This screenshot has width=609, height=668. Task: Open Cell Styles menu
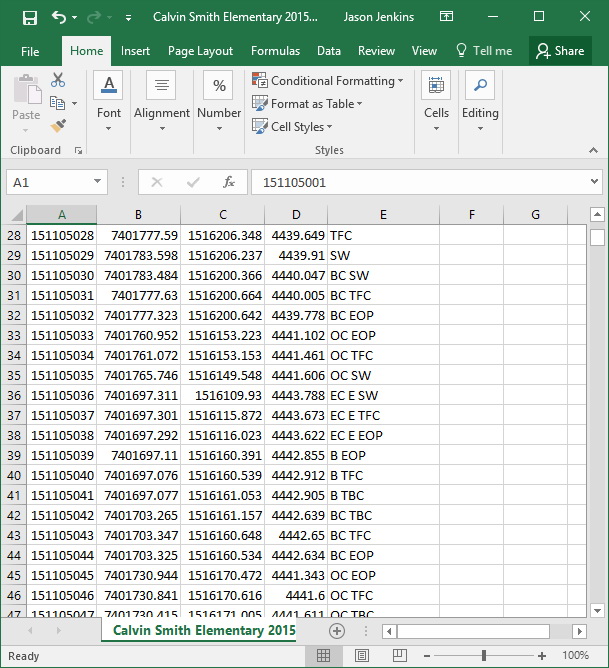pyautogui.click(x=292, y=127)
